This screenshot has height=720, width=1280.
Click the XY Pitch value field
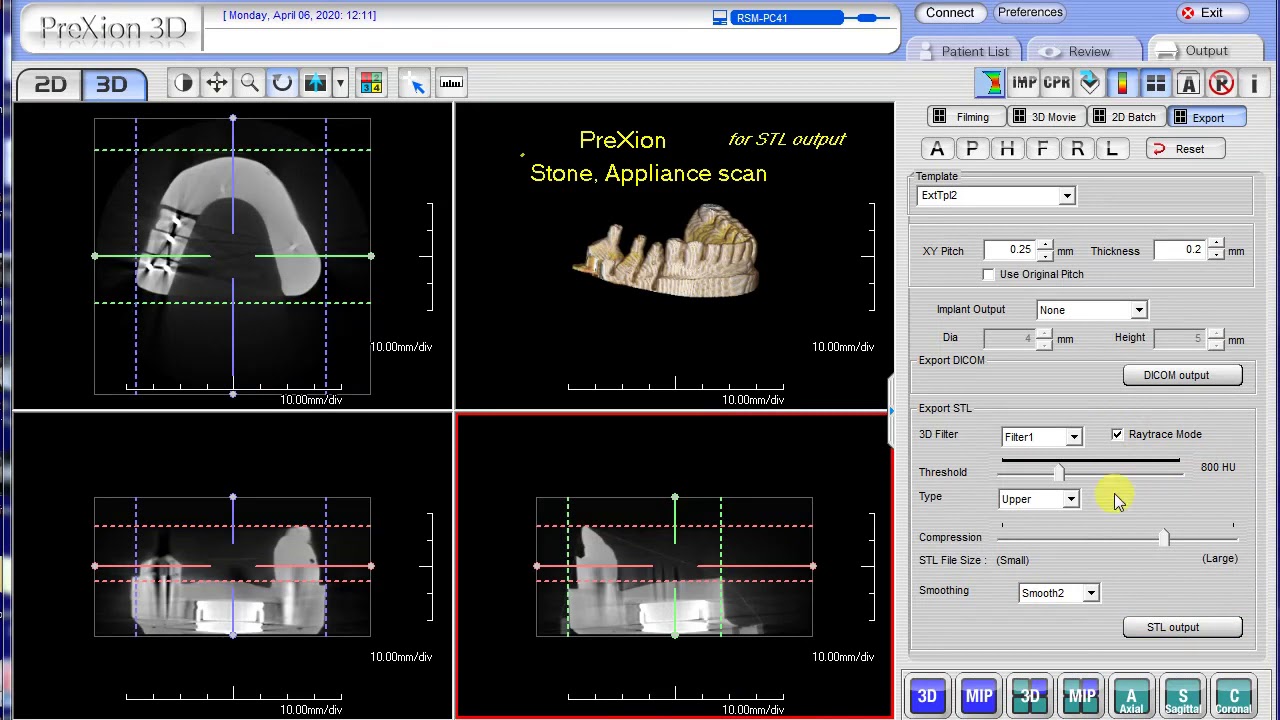(x=1009, y=250)
